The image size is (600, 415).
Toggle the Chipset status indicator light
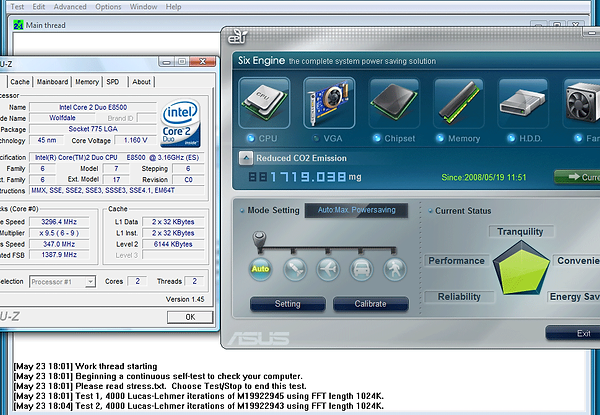pyautogui.click(x=377, y=138)
